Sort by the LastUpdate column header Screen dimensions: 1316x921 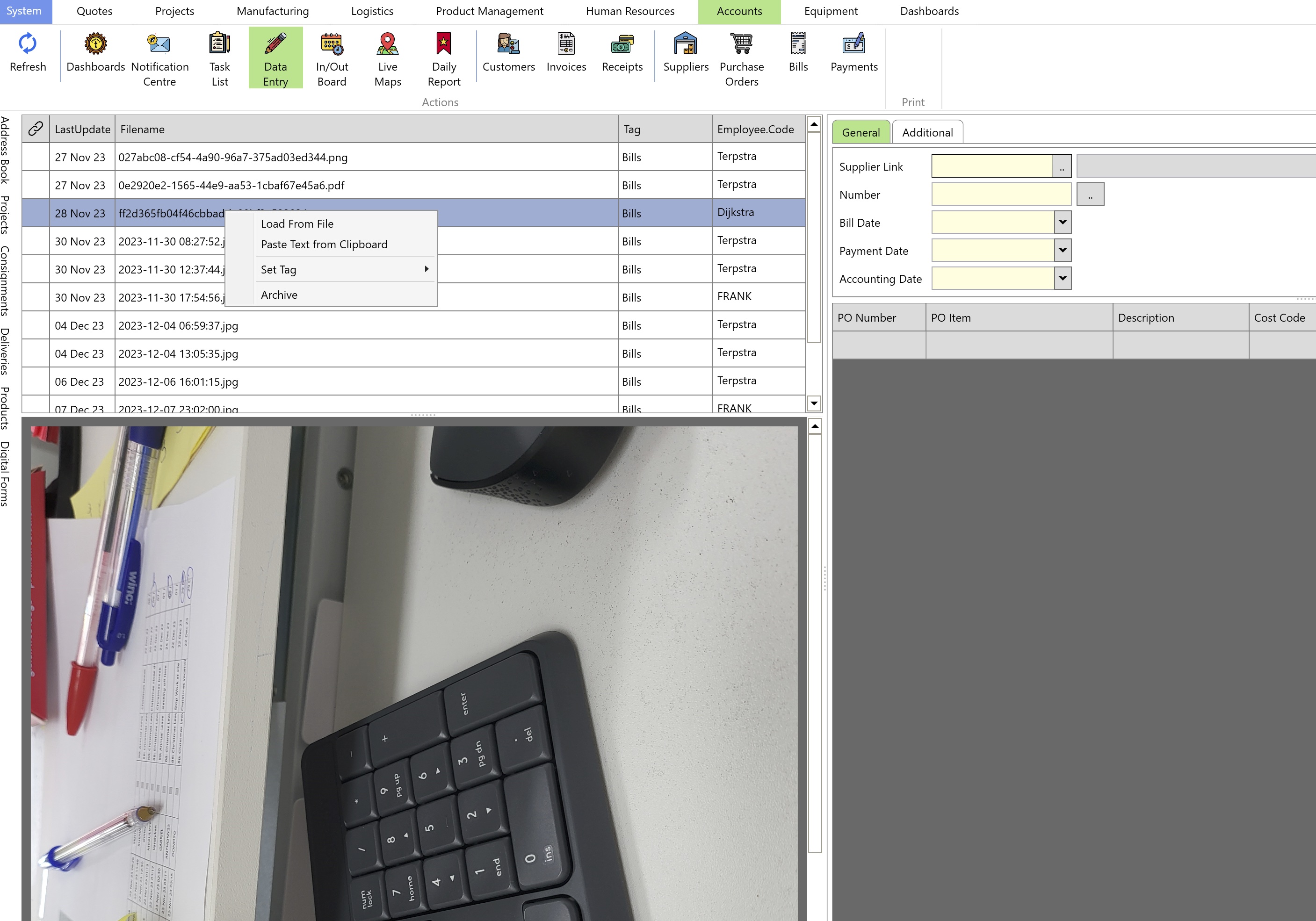pos(82,129)
